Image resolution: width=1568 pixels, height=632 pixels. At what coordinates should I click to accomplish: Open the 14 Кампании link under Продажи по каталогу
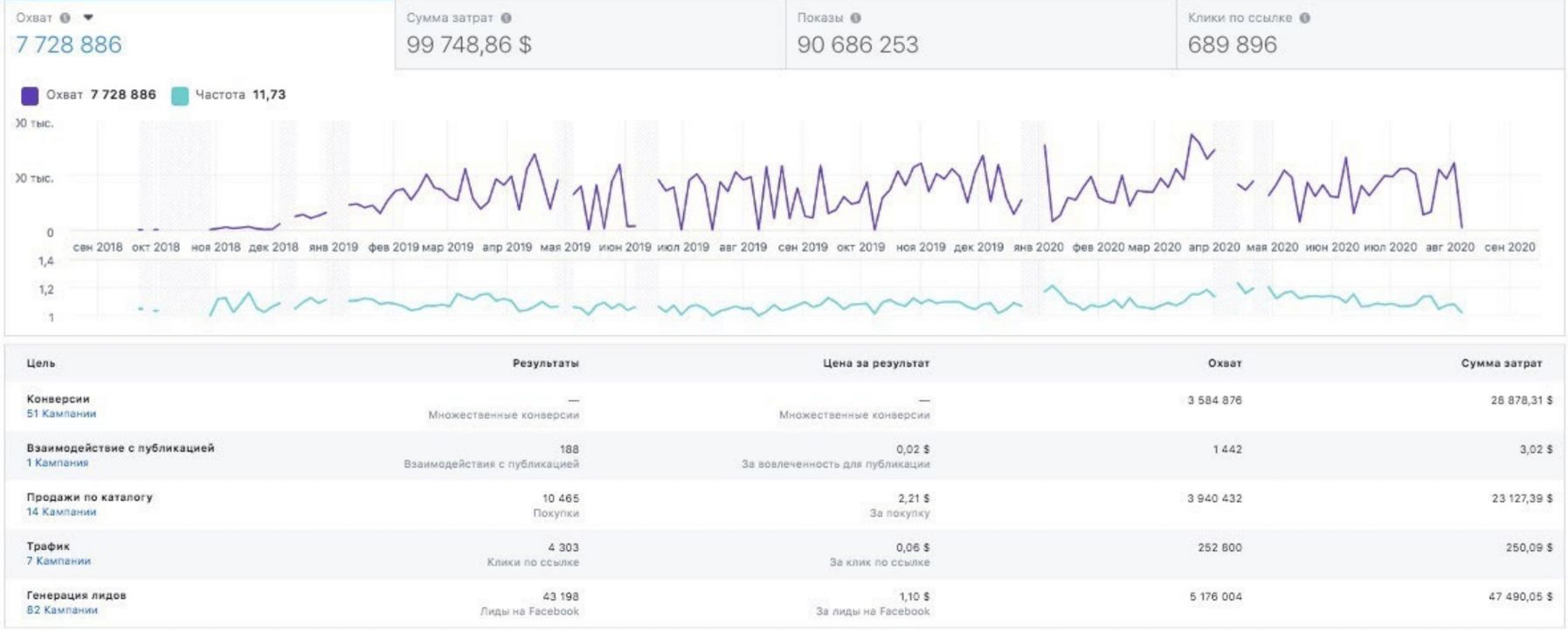click(x=61, y=512)
